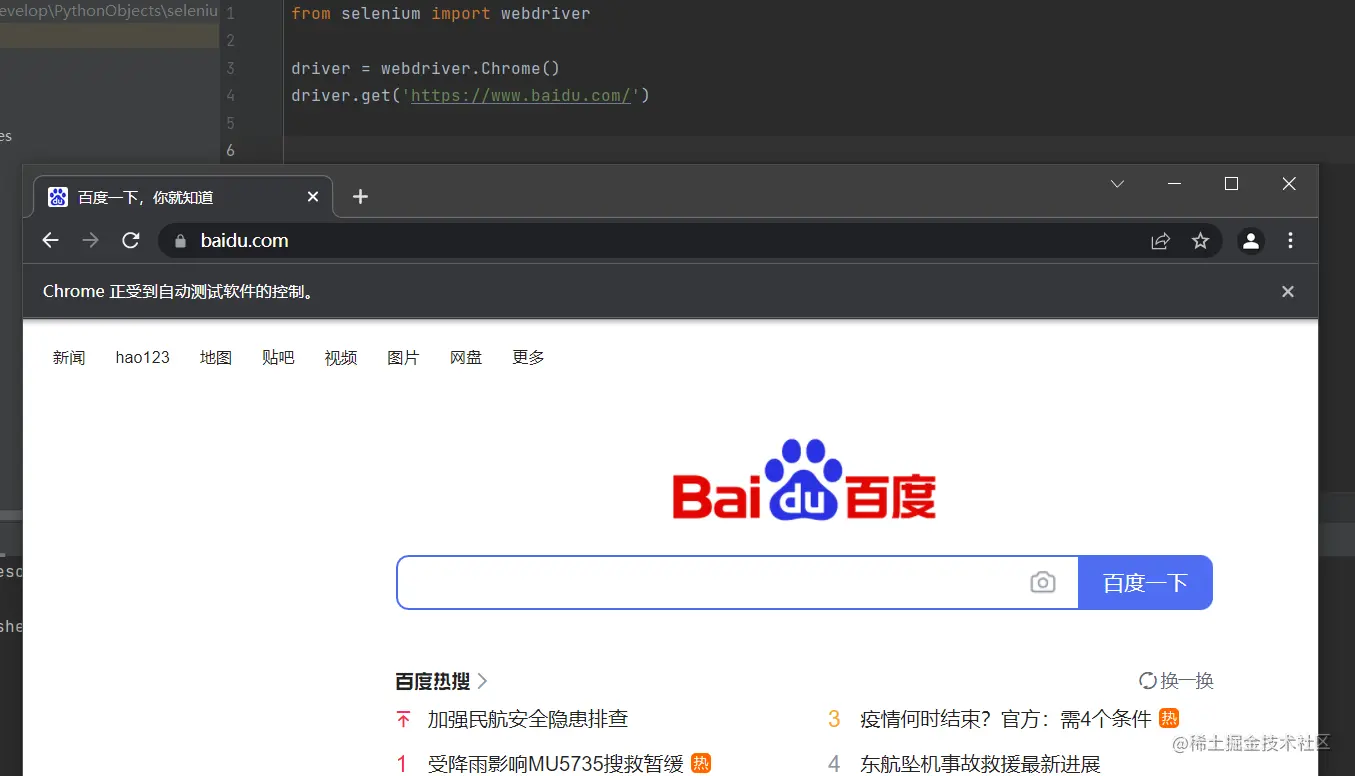Click the Baidu logo

pyautogui.click(x=804, y=480)
